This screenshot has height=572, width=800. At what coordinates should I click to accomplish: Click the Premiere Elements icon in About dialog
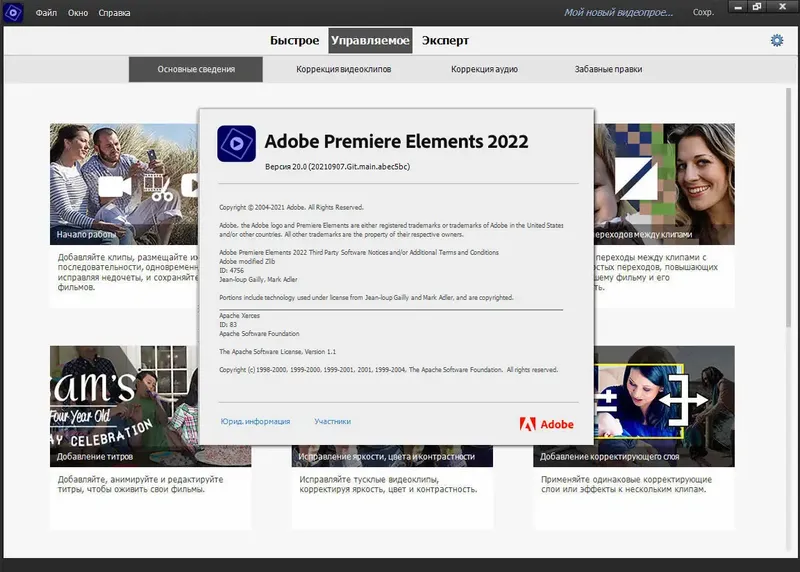(236, 144)
